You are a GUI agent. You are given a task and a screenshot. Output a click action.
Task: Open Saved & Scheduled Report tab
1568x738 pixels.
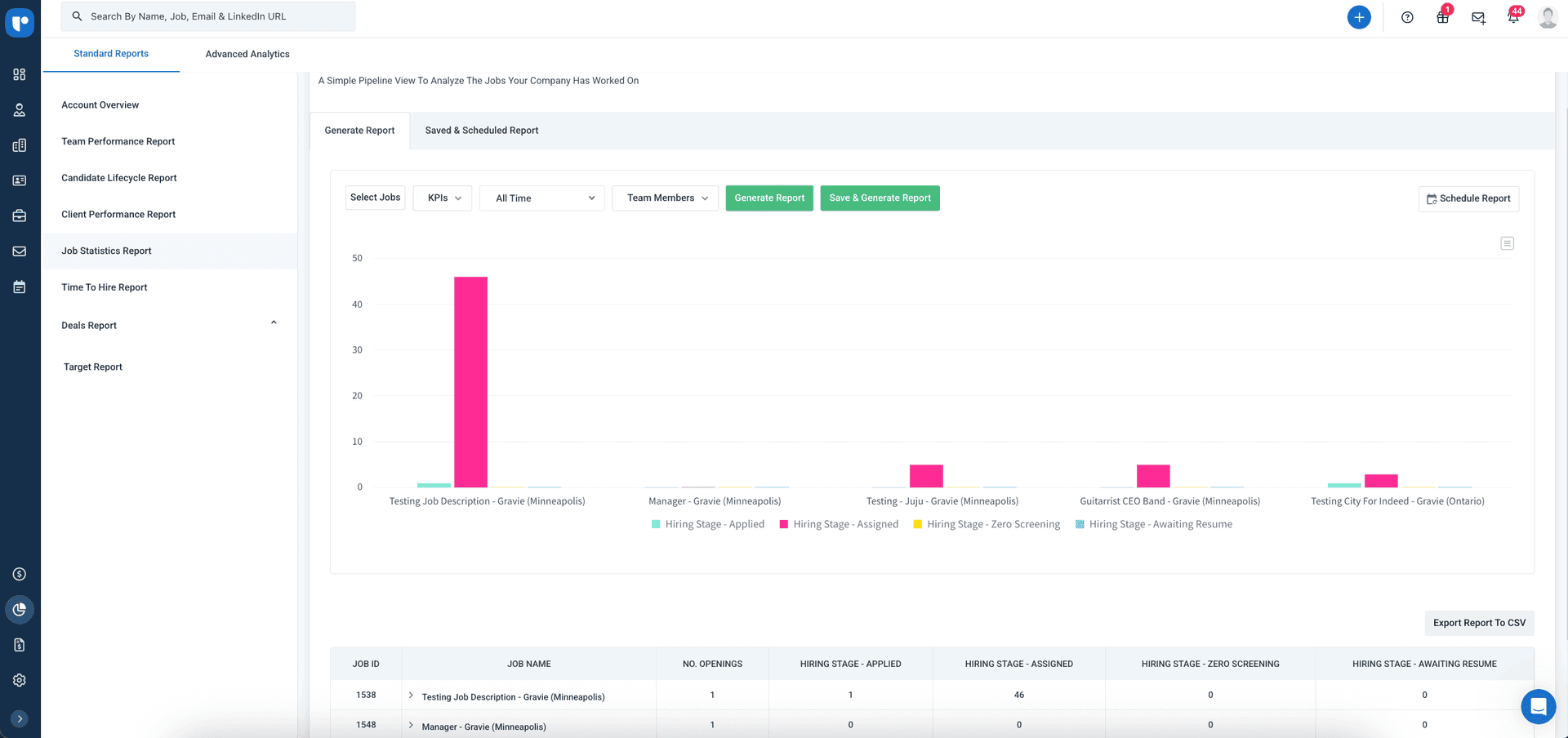pyautogui.click(x=482, y=131)
